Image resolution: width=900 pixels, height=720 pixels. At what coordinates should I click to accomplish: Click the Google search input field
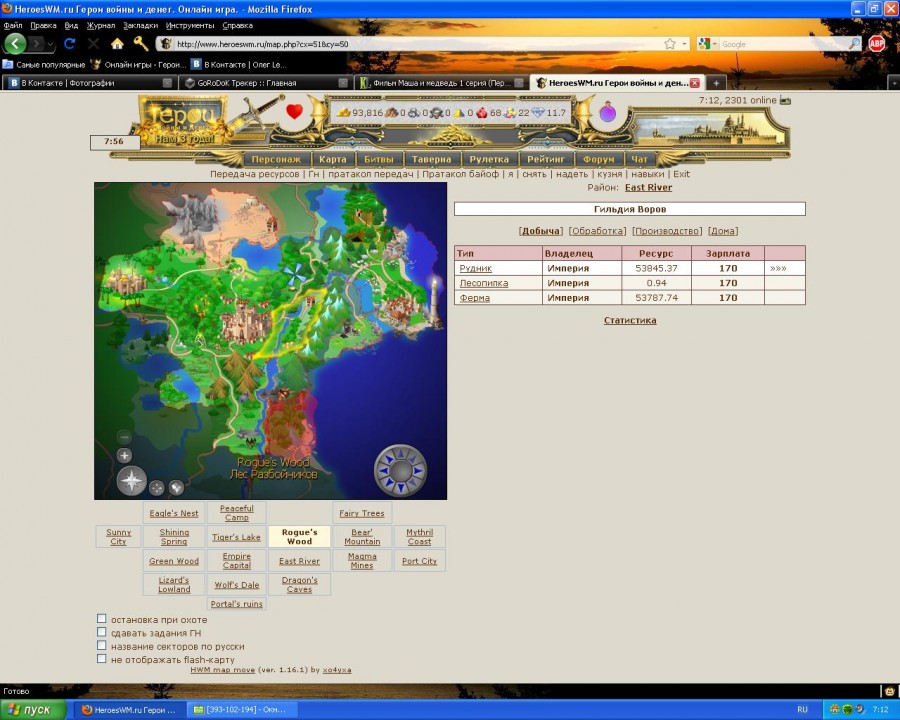(784, 44)
